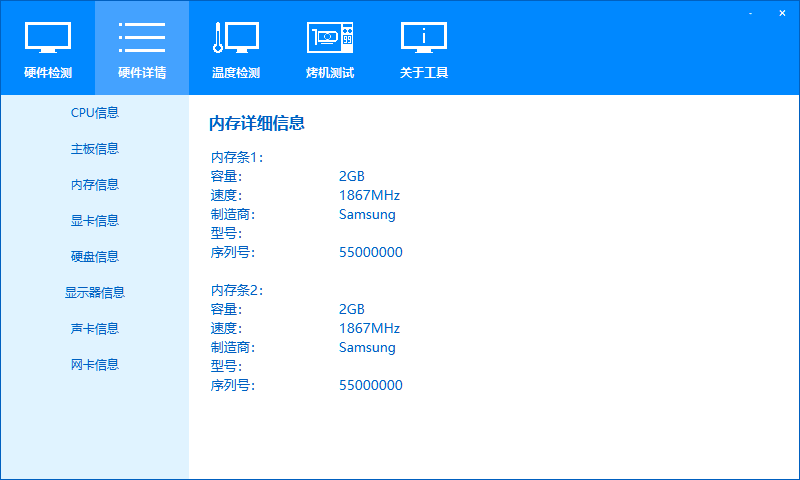
Task: Click the 55000000 serial number under 内存条2
Action: [371, 385]
